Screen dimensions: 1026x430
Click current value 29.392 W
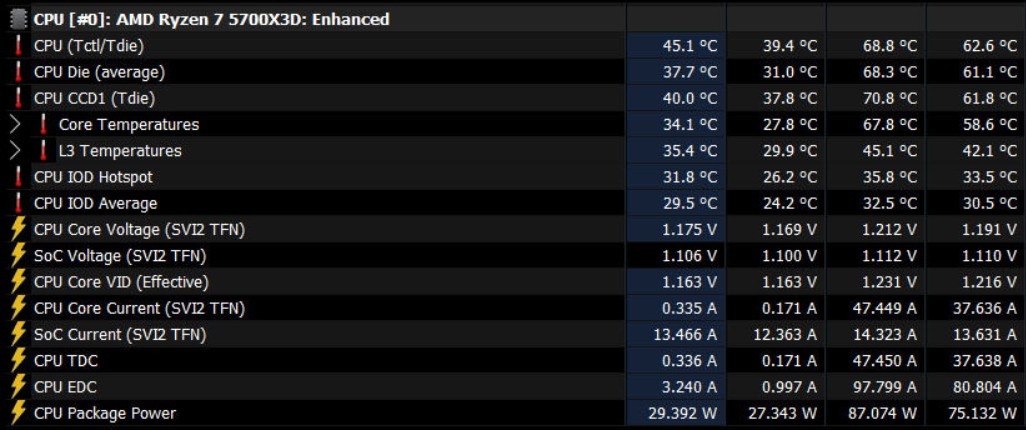pos(682,413)
